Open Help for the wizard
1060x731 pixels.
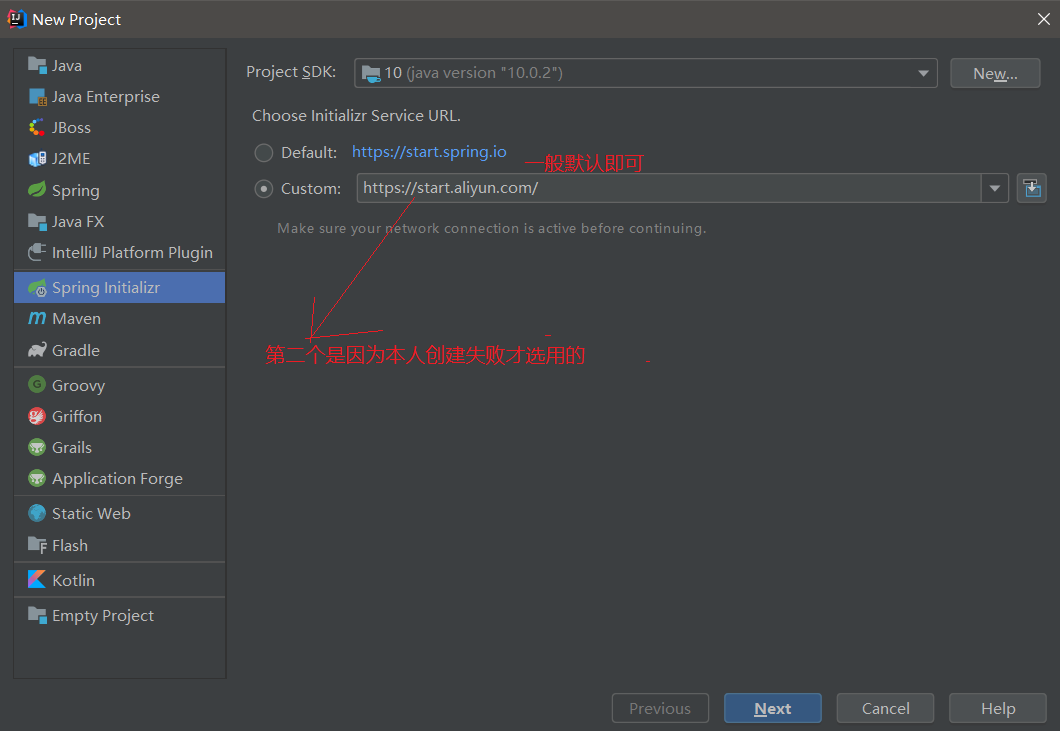[998, 708]
